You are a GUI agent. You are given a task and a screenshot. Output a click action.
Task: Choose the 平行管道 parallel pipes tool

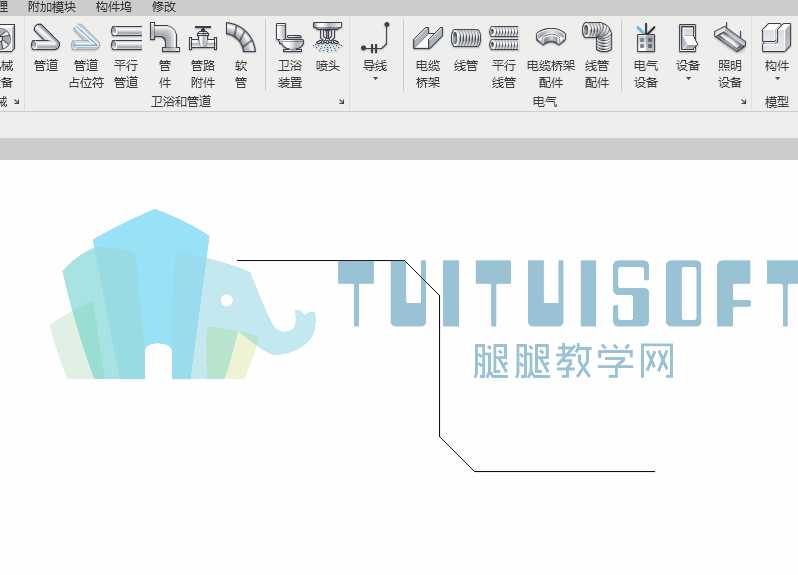(x=126, y=55)
